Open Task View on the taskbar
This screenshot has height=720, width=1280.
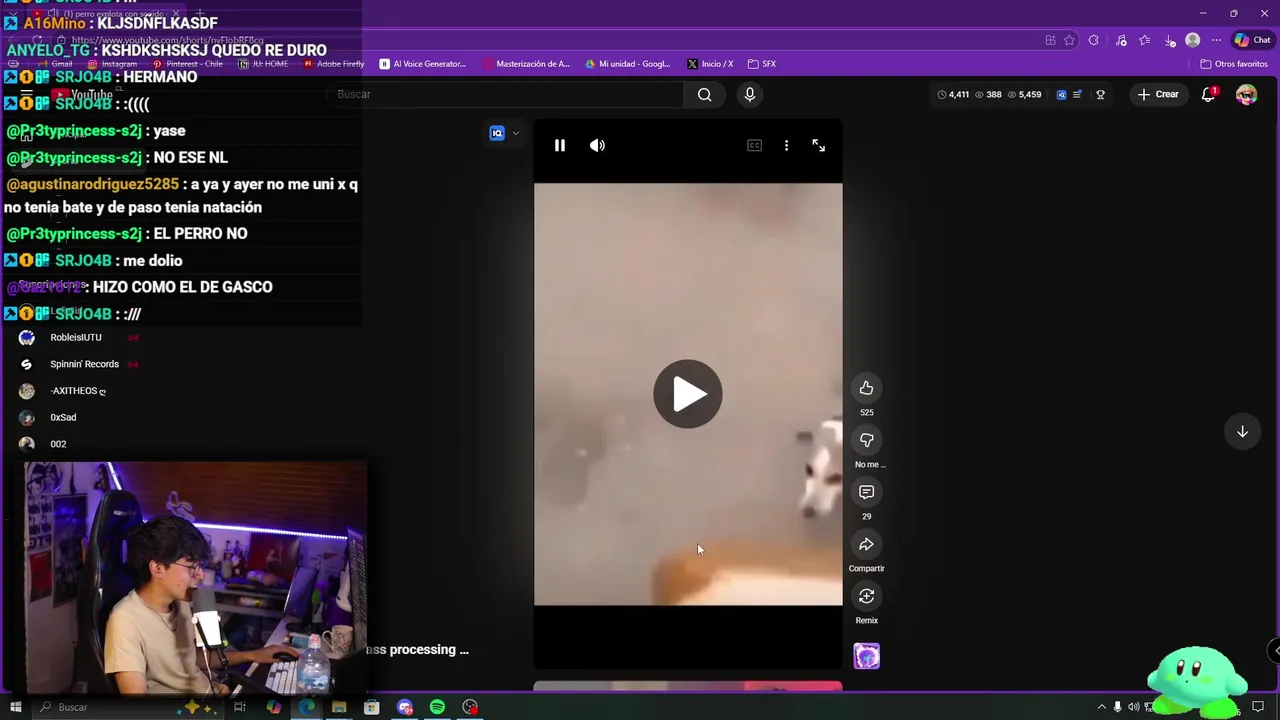pos(240,707)
